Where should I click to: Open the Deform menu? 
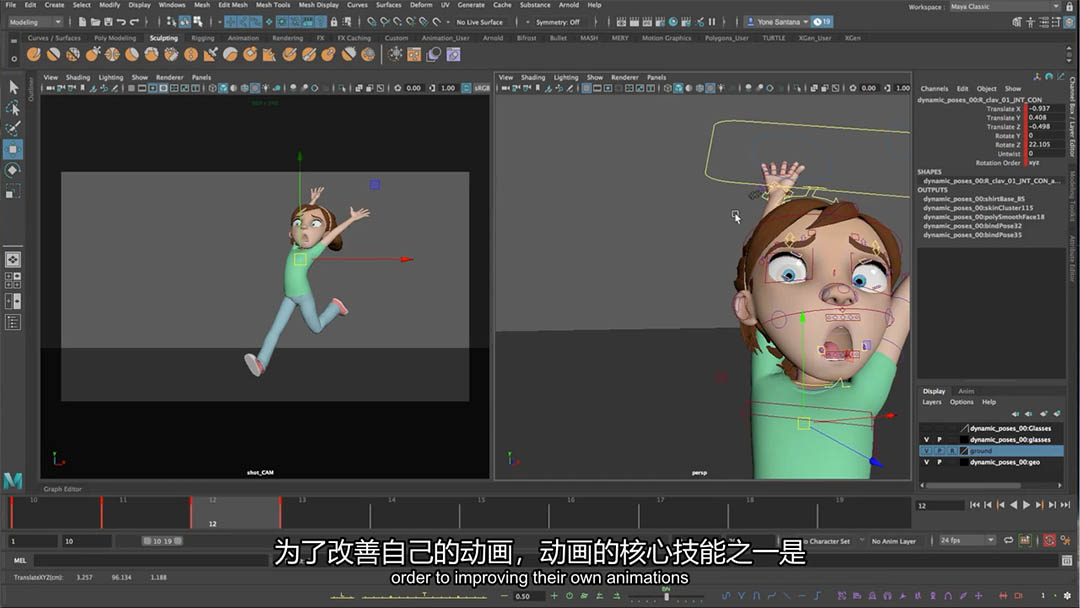[x=421, y=5]
